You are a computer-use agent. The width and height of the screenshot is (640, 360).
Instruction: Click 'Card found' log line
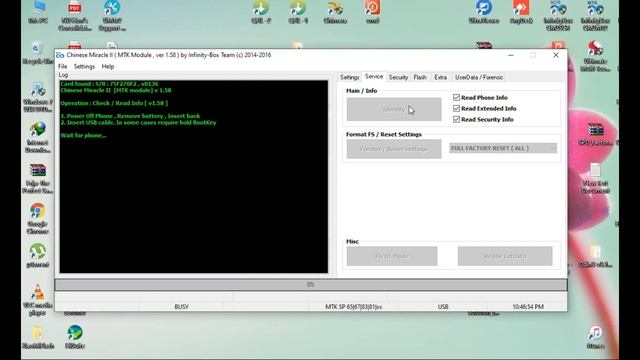109,84
